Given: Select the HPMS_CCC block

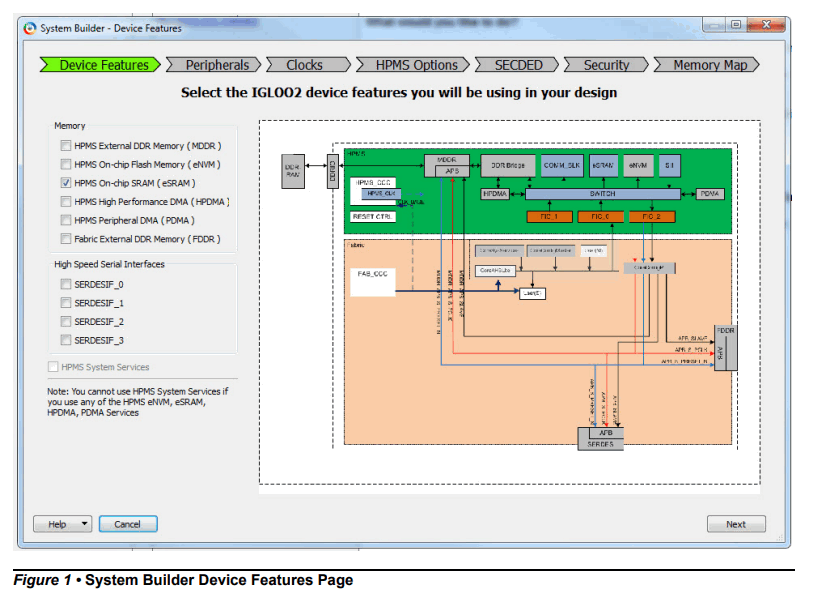Looking at the screenshot, I should click(374, 190).
